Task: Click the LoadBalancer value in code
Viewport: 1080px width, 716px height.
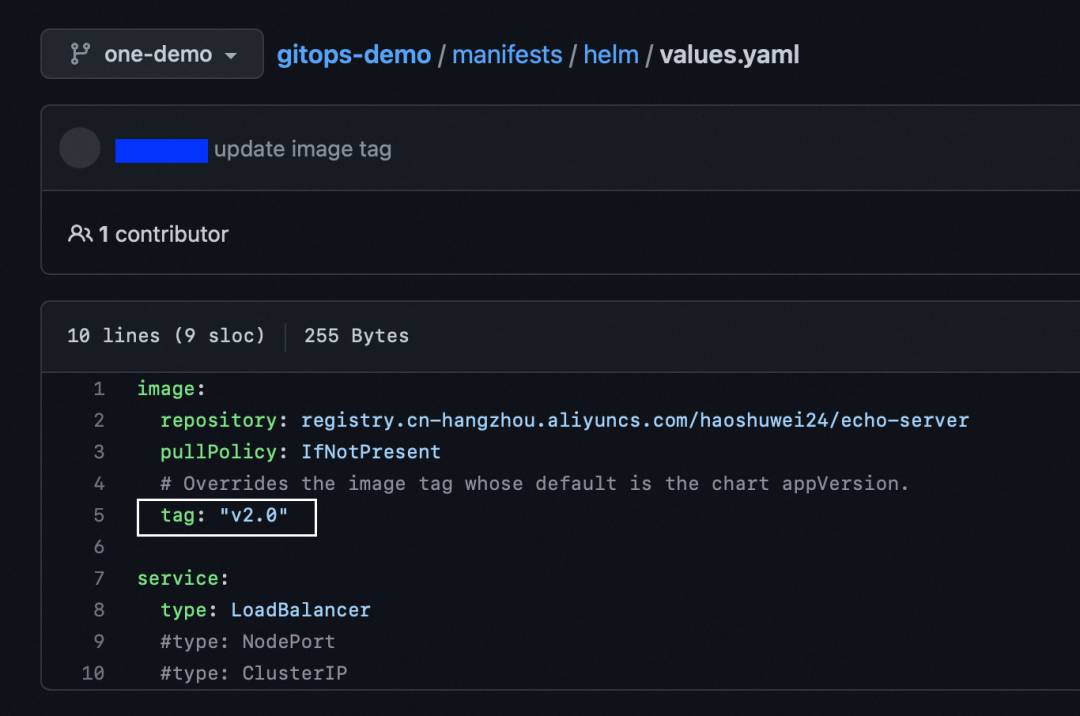Action: [x=300, y=610]
